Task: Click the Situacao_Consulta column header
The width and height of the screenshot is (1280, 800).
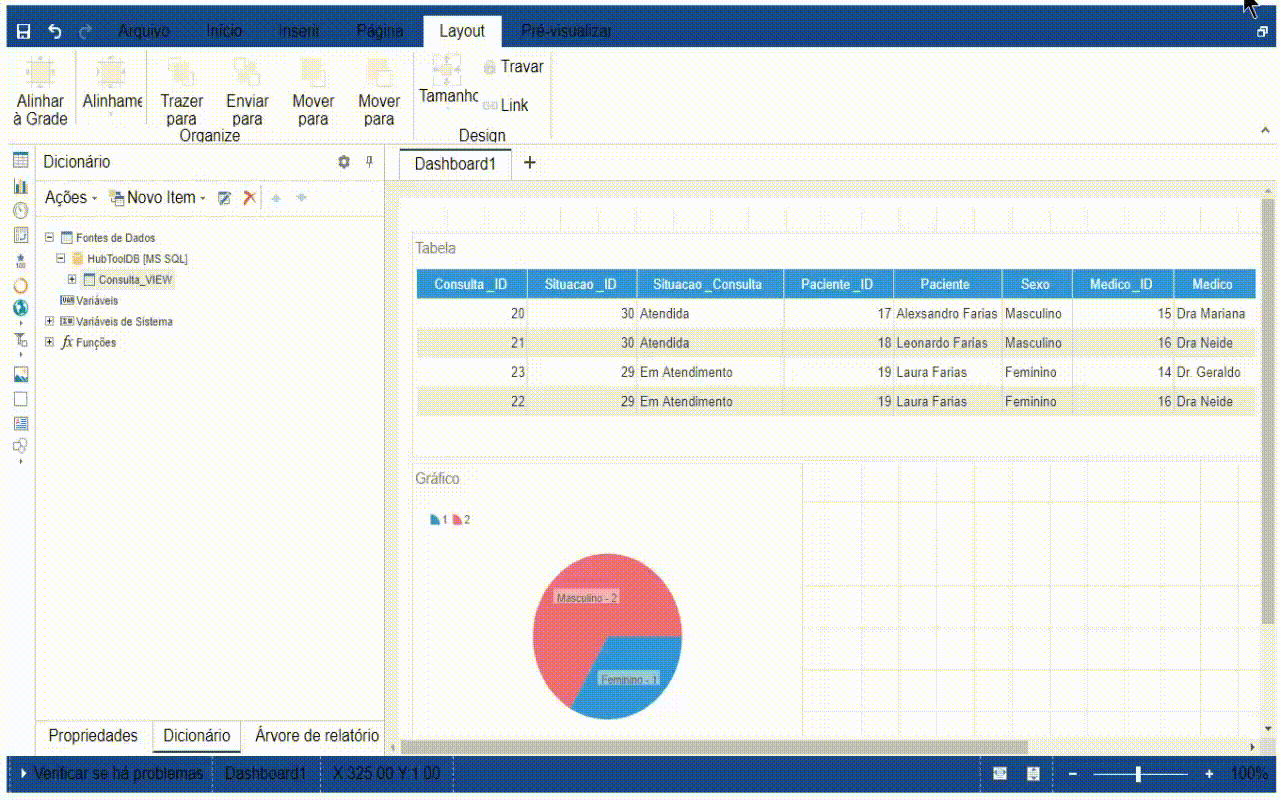Action: point(710,284)
